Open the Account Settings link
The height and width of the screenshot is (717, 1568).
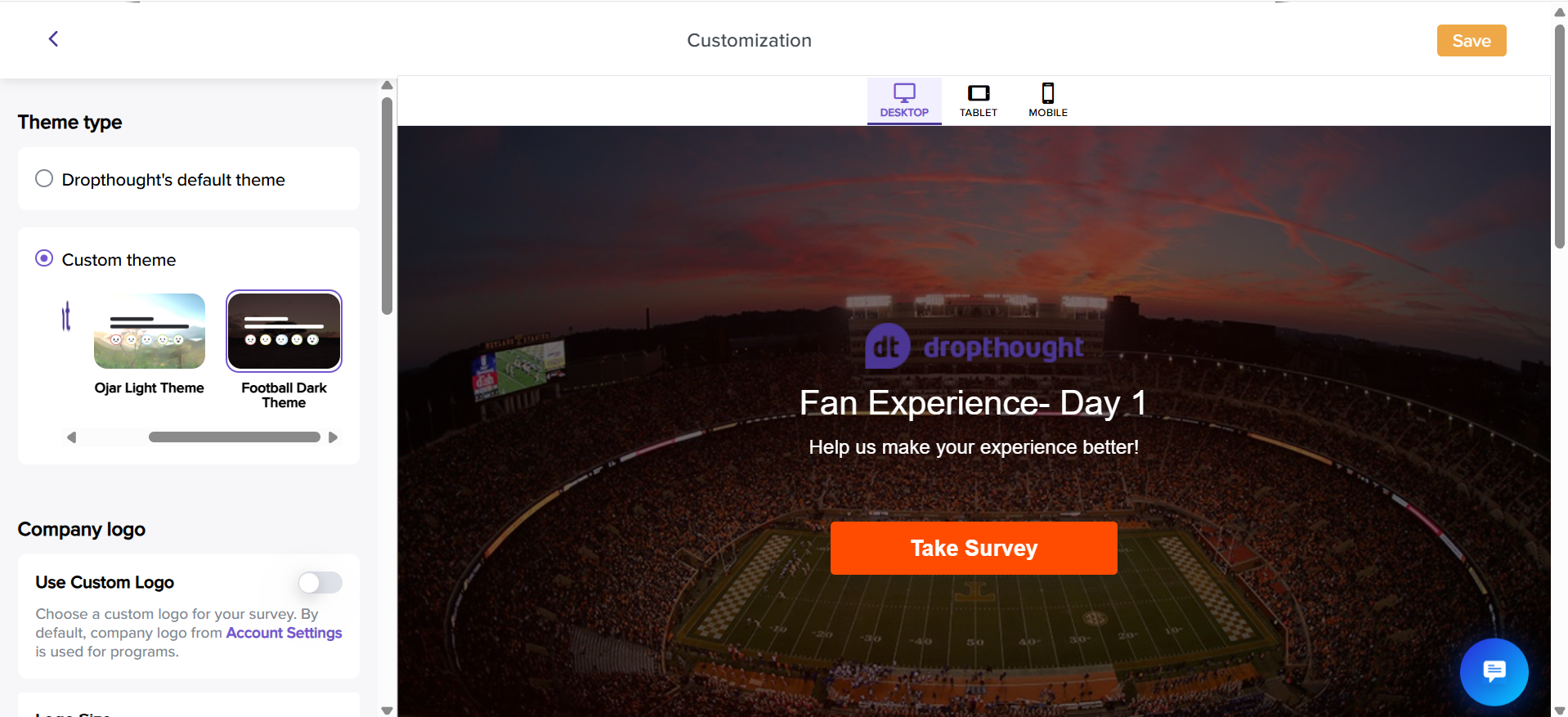pos(284,633)
